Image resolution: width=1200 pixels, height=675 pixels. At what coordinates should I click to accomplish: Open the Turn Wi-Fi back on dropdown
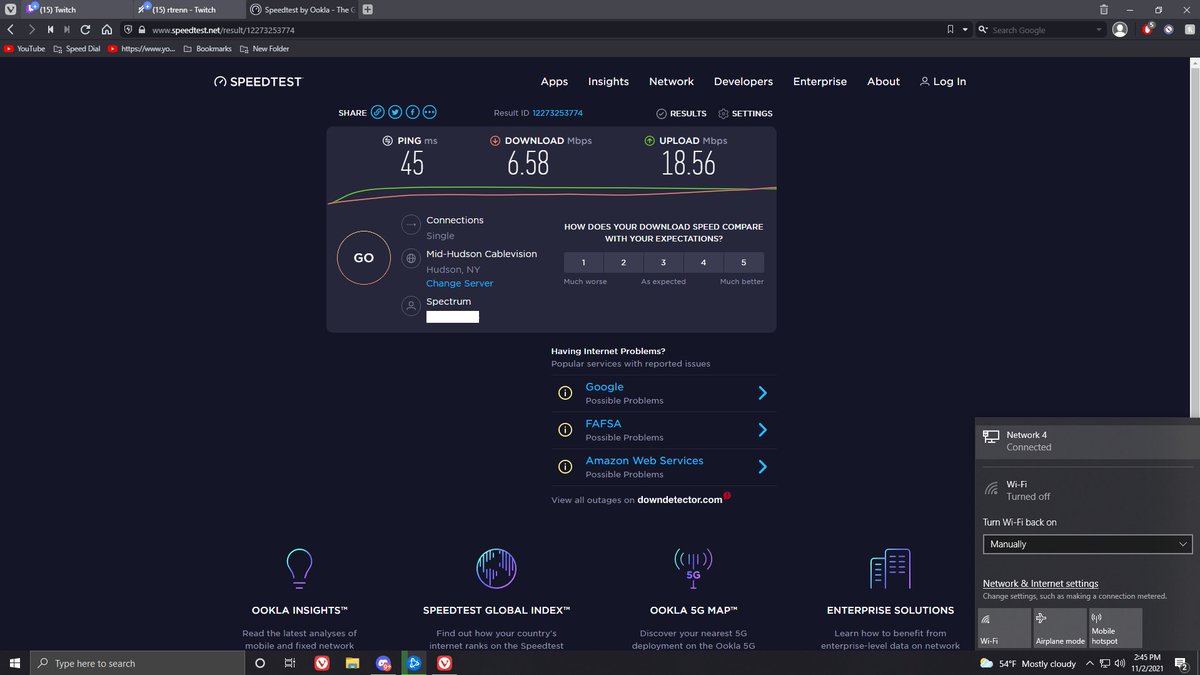click(x=1088, y=544)
